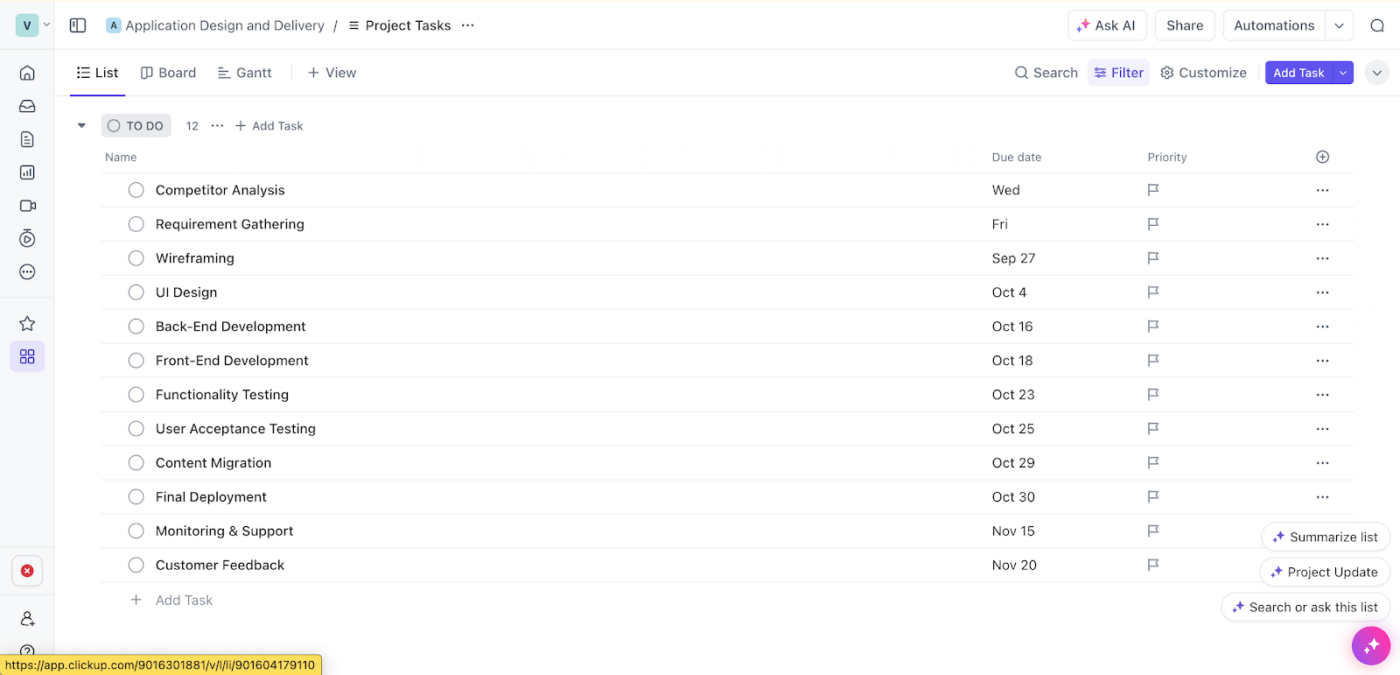The image size is (1400, 675).
Task: Open the TO DO group ellipsis menu
Action: pyautogui.click(x=217, y=126)
